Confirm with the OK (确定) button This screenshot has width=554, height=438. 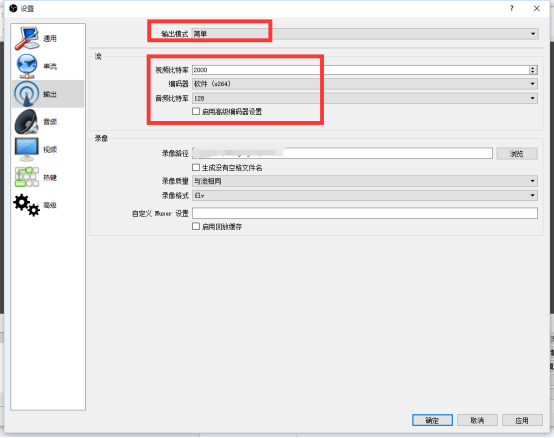point(432,420)
